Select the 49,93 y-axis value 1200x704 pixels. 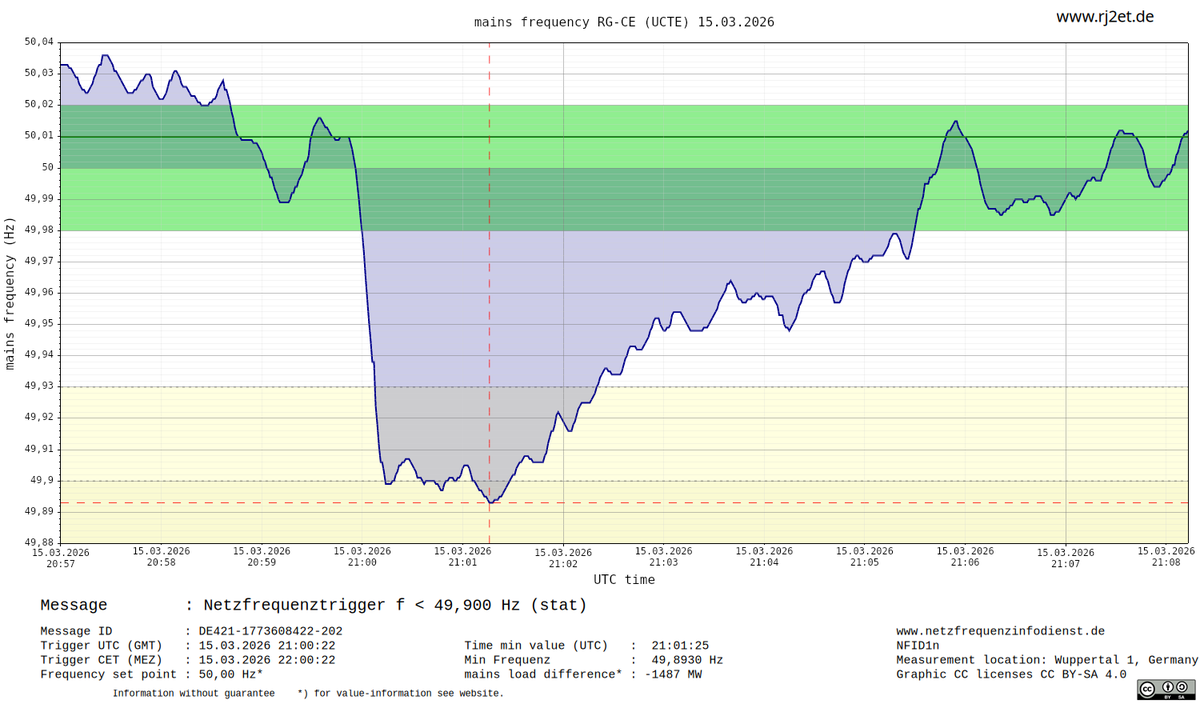click(38, 386)
